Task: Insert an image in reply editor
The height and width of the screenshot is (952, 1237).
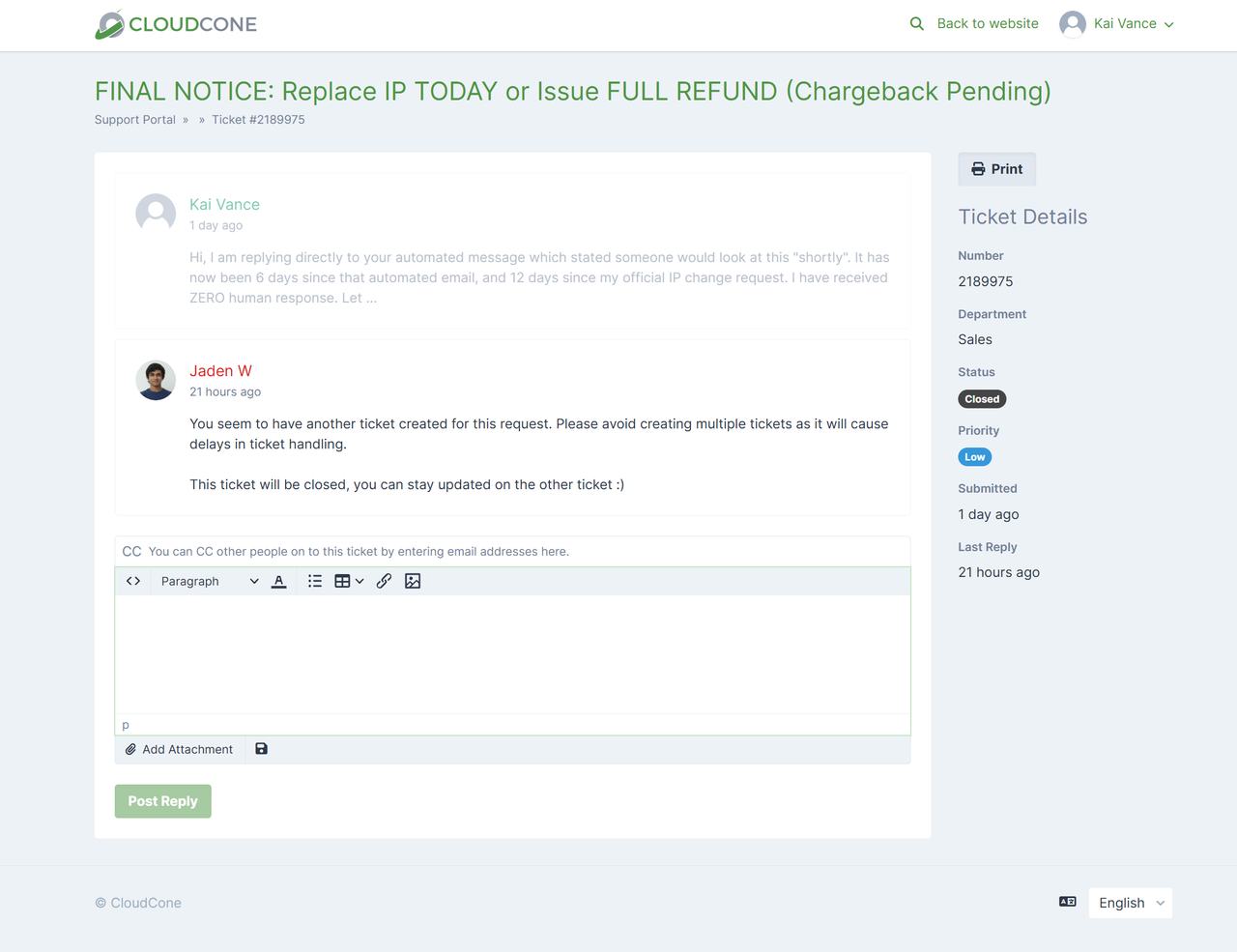Action: tap(413, 581)
